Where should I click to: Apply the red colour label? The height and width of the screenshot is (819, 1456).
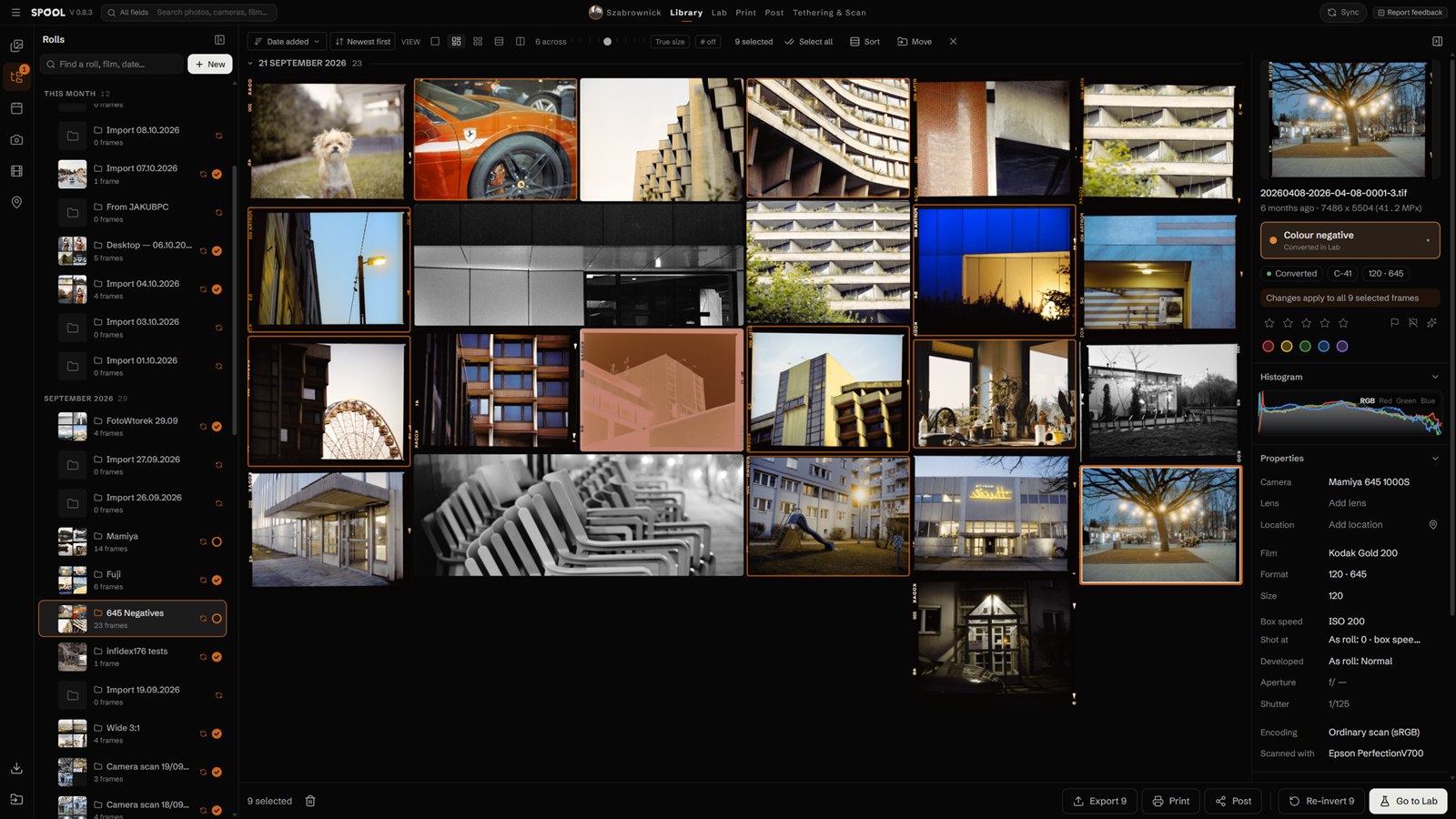click(1269, 346)
